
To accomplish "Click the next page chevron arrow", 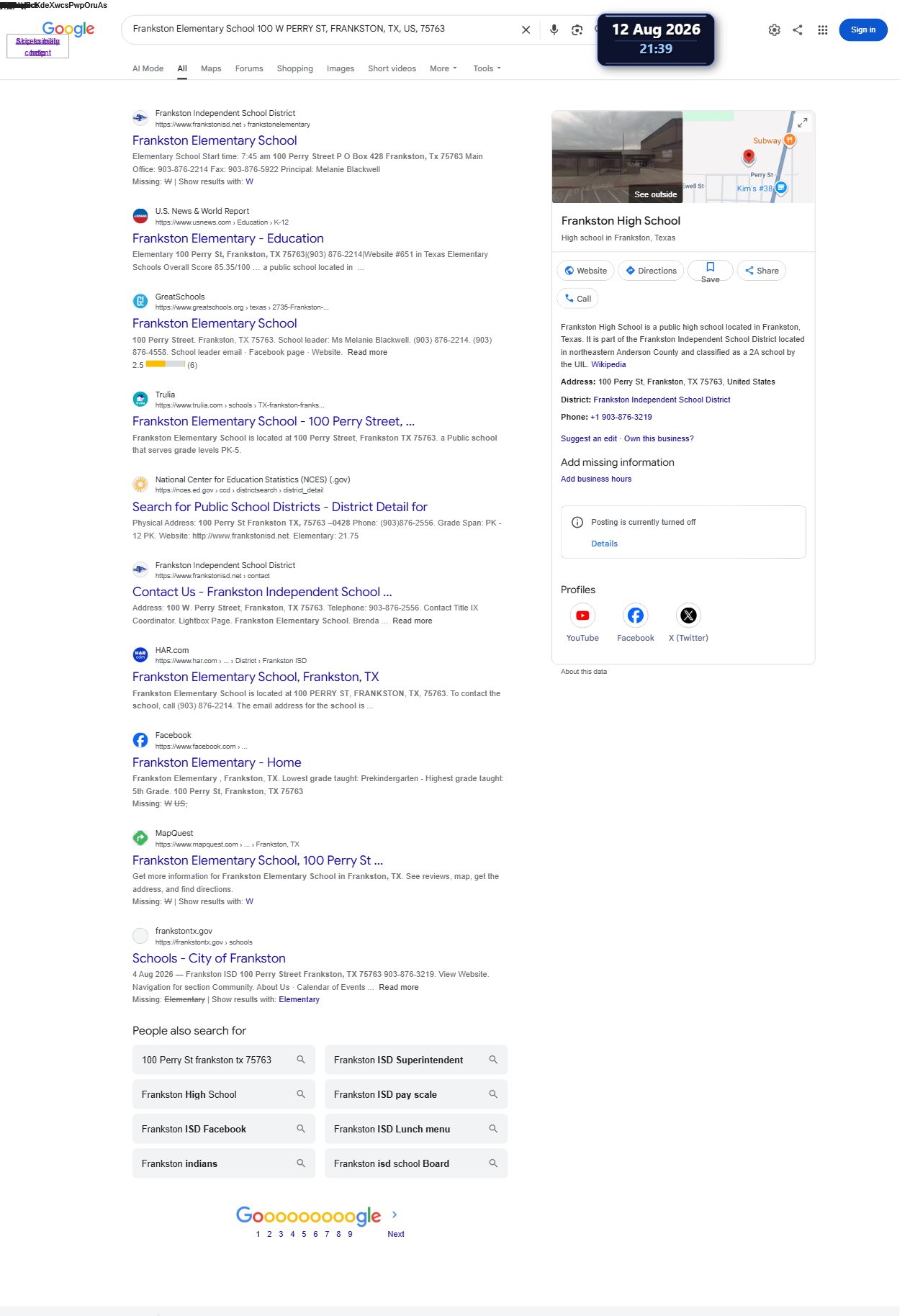I will pyautogui.click(x=395, y=1214).
